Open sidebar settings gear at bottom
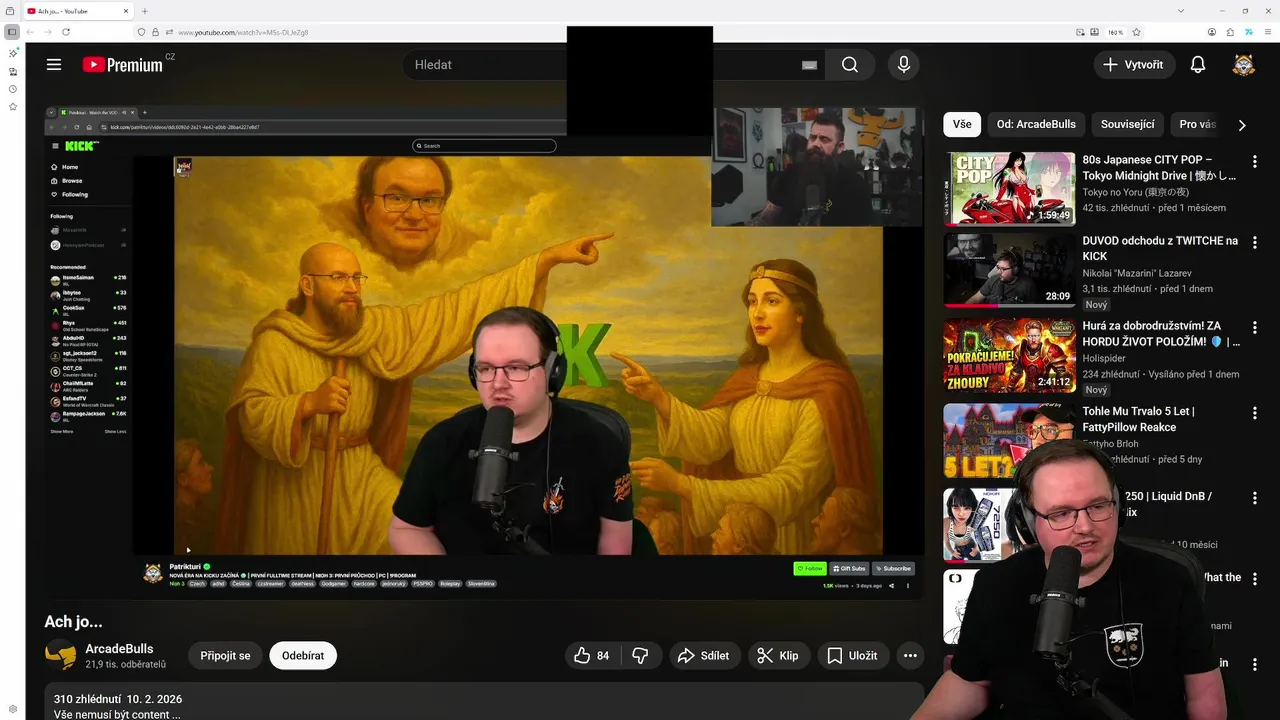 point(13,709)
